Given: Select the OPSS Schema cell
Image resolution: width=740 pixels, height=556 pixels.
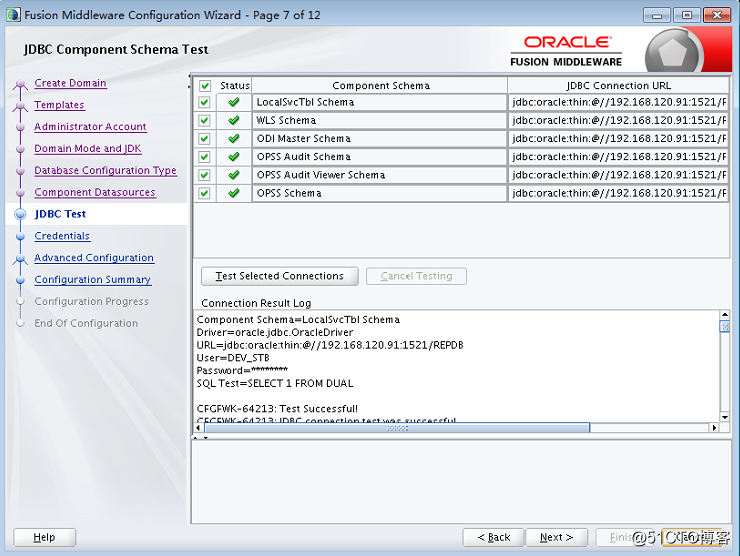Looking at the screenshot, I should click(379, 193).
